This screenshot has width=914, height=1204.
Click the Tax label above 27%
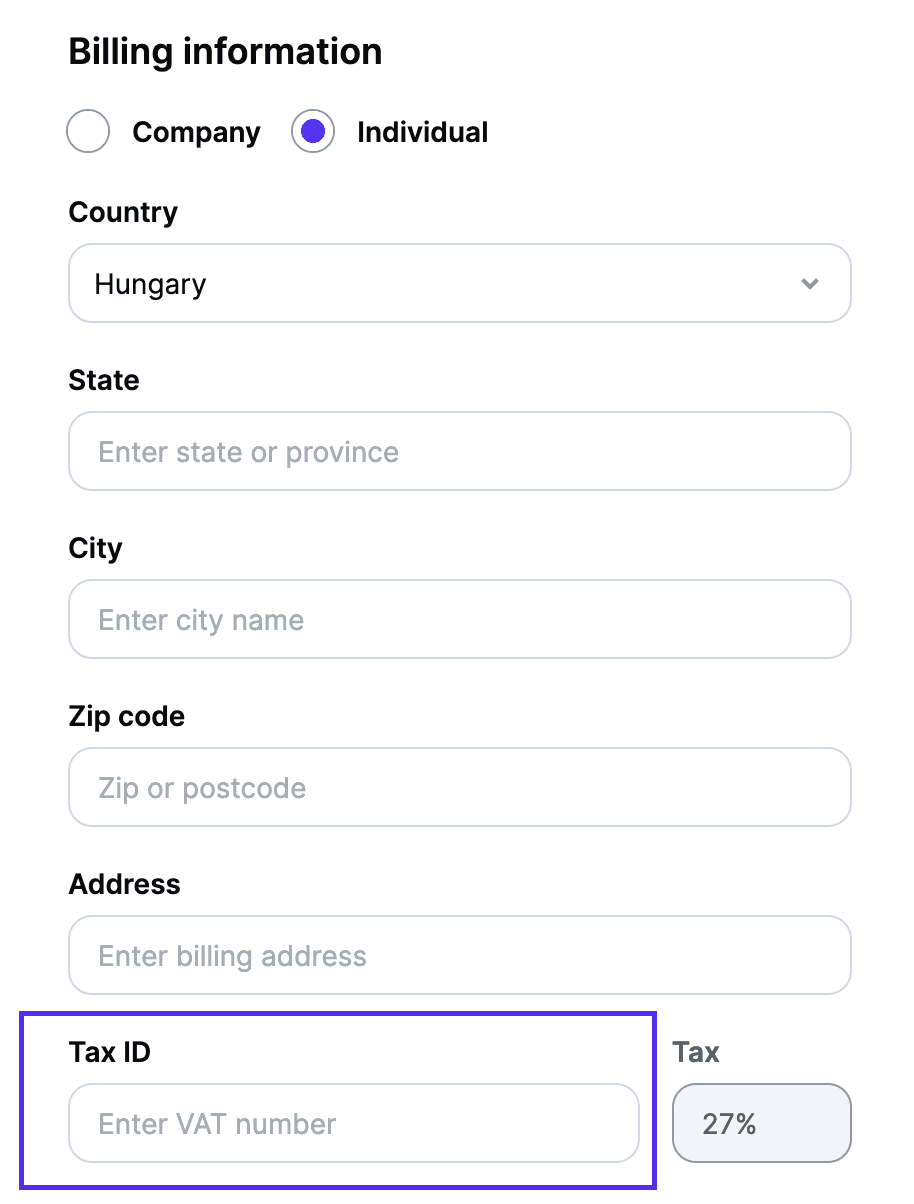695,1052
